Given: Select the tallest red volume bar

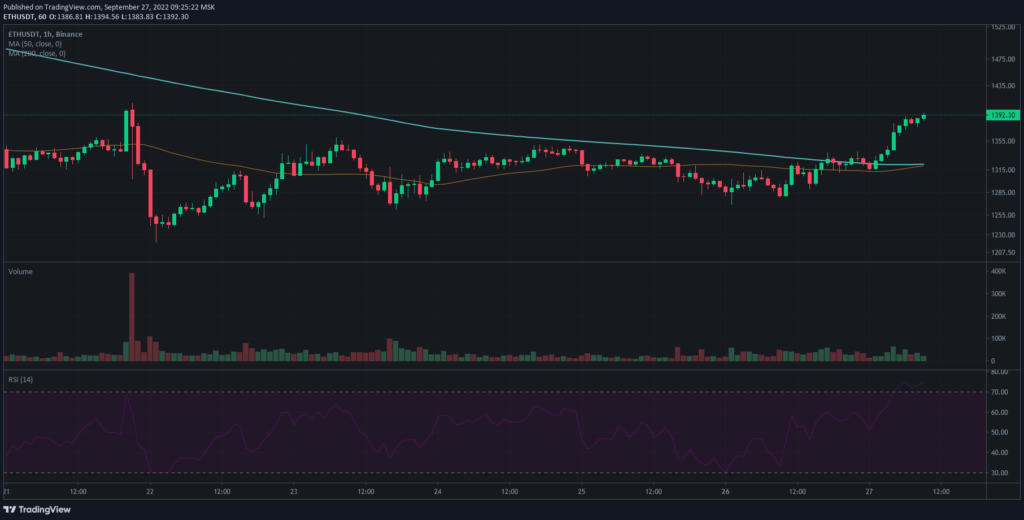Looking at the screenshot, I should click(131, 315).
